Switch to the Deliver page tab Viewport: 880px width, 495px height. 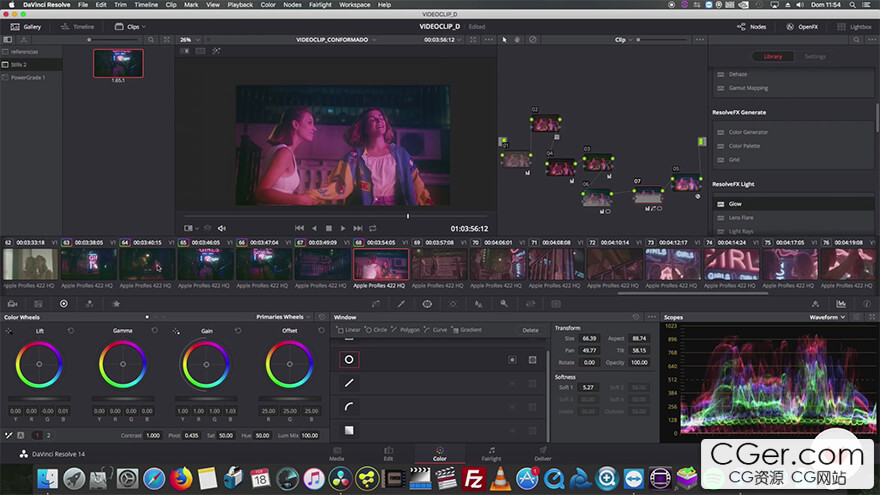point(543,454)
